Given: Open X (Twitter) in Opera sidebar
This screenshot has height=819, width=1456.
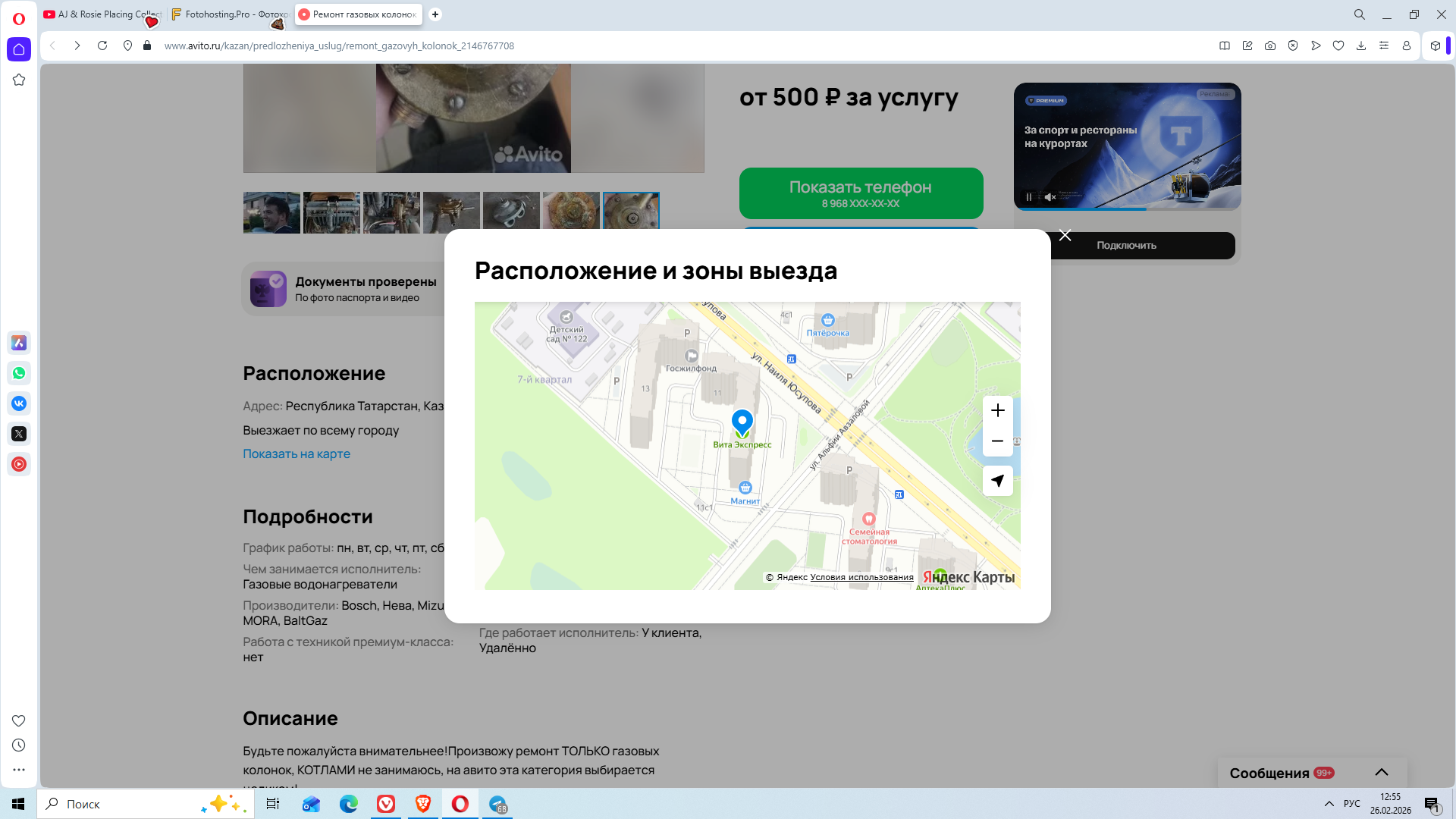Looking at the screenshot, I should [x=19, y=434].
